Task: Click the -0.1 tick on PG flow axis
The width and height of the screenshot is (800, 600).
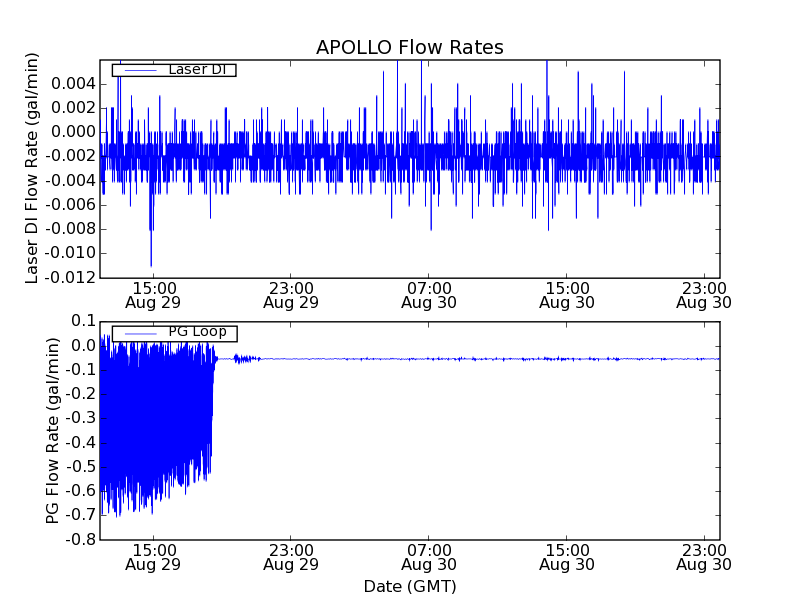Action: [81, 369]
